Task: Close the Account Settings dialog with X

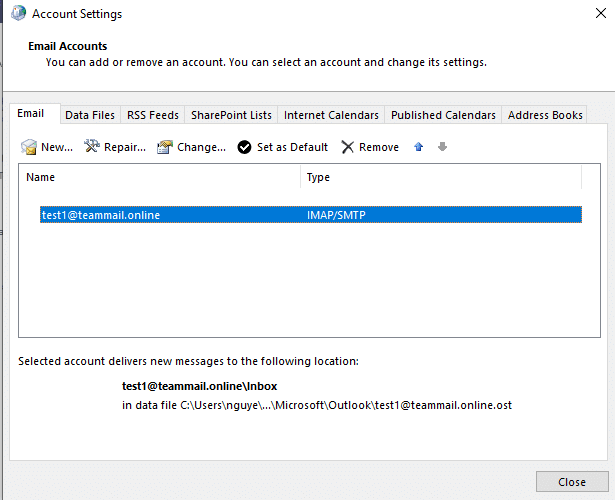Action: pos(600,13)
